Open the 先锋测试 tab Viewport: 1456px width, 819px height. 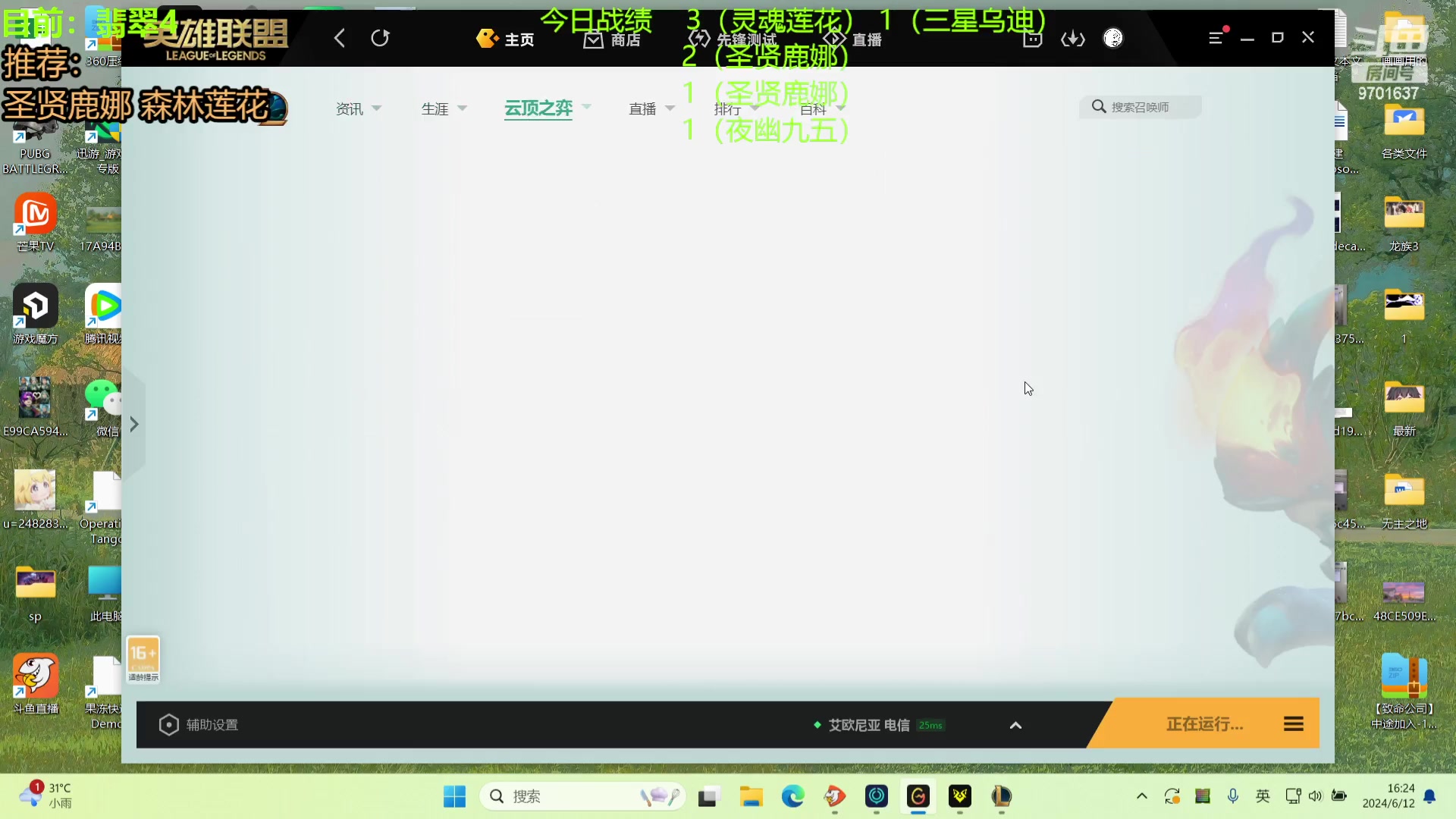pos(733,39)
